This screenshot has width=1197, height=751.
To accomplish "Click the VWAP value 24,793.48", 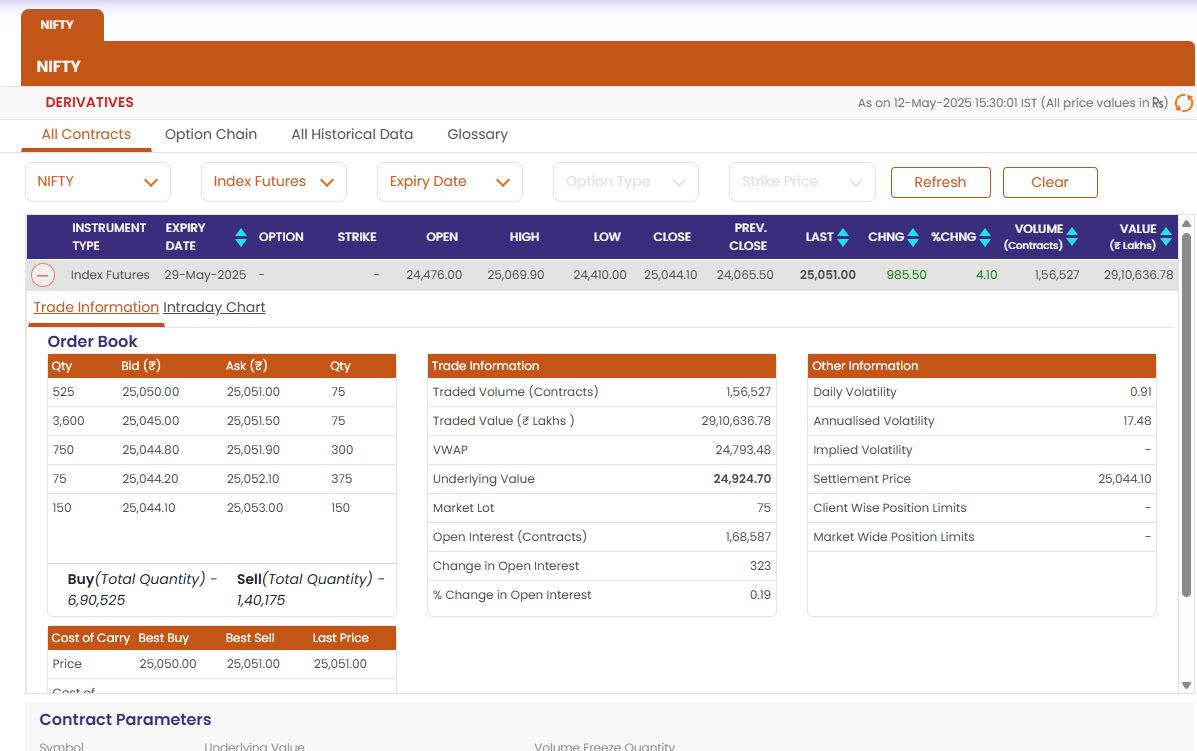I will 743,450.
